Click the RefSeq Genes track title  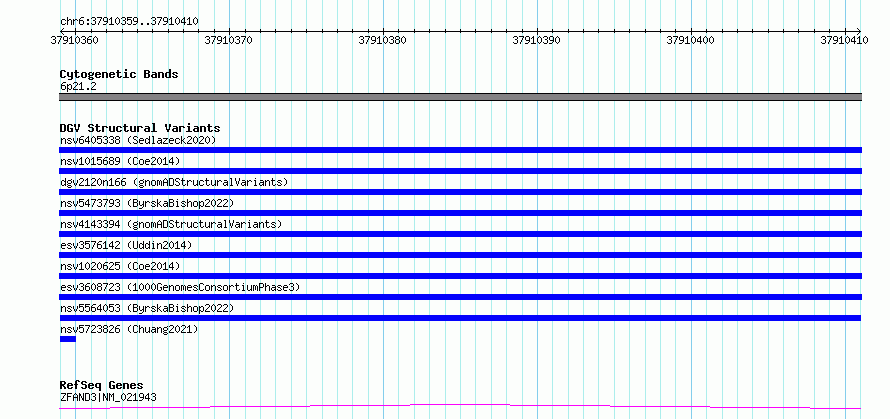click(102, 386)
